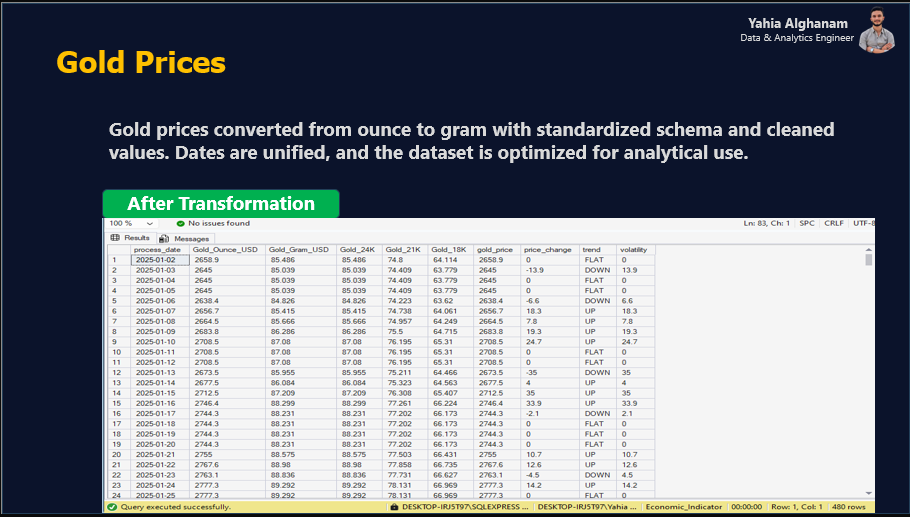
Task: Select the process_date column header
Action: [160, 250]
